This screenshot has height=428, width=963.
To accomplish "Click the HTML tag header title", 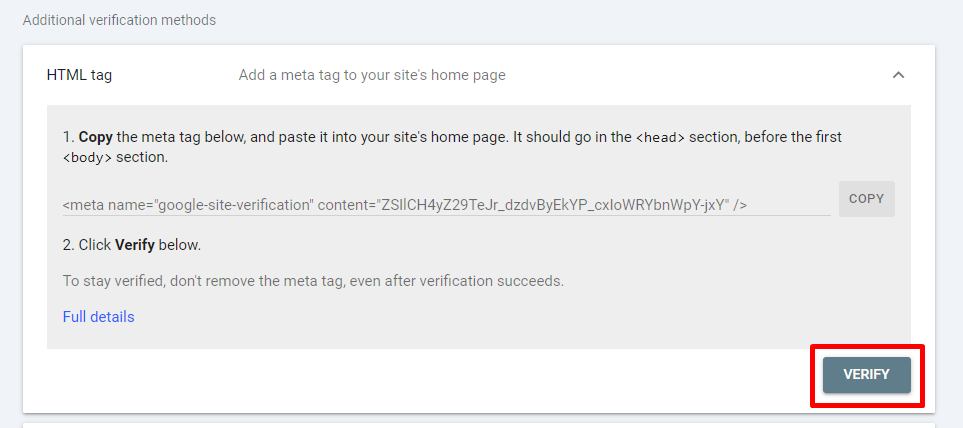I will [79, 76].
